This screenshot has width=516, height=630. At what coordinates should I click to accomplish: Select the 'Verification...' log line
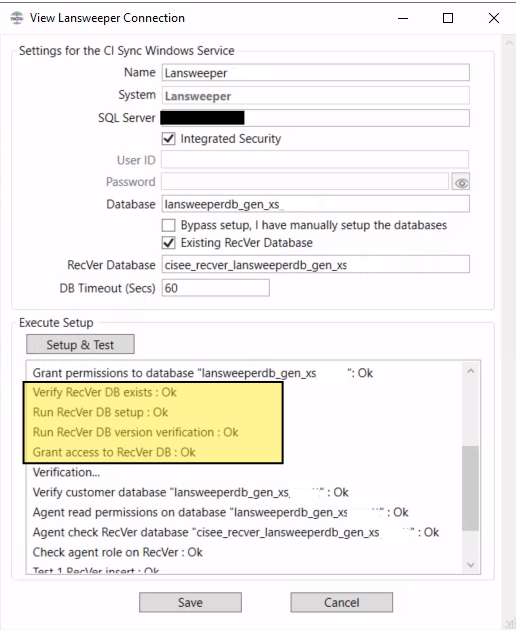click(66, 472)
